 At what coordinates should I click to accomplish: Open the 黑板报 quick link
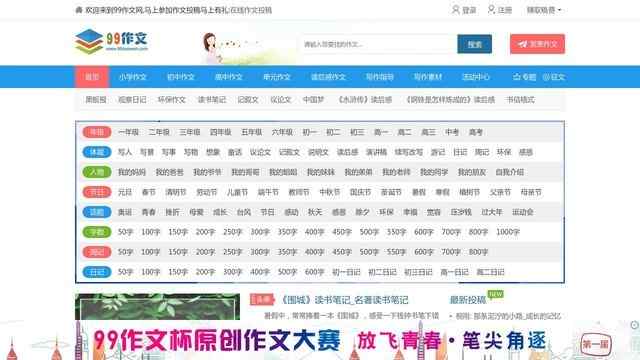pos(96,100)
